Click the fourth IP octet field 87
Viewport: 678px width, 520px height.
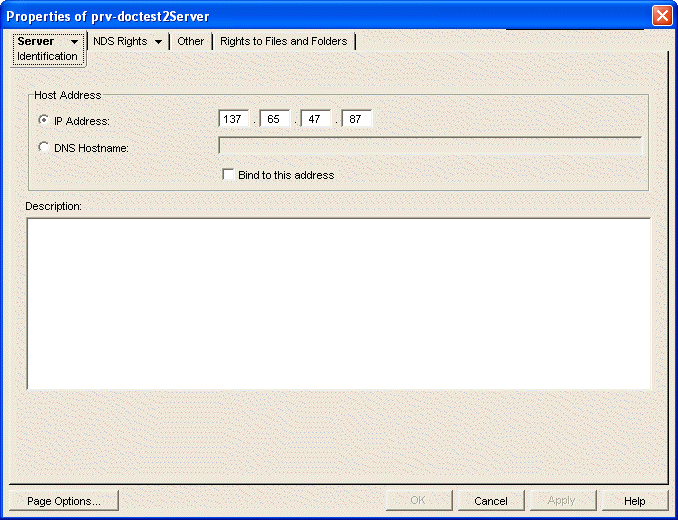(x=357, y=119)
